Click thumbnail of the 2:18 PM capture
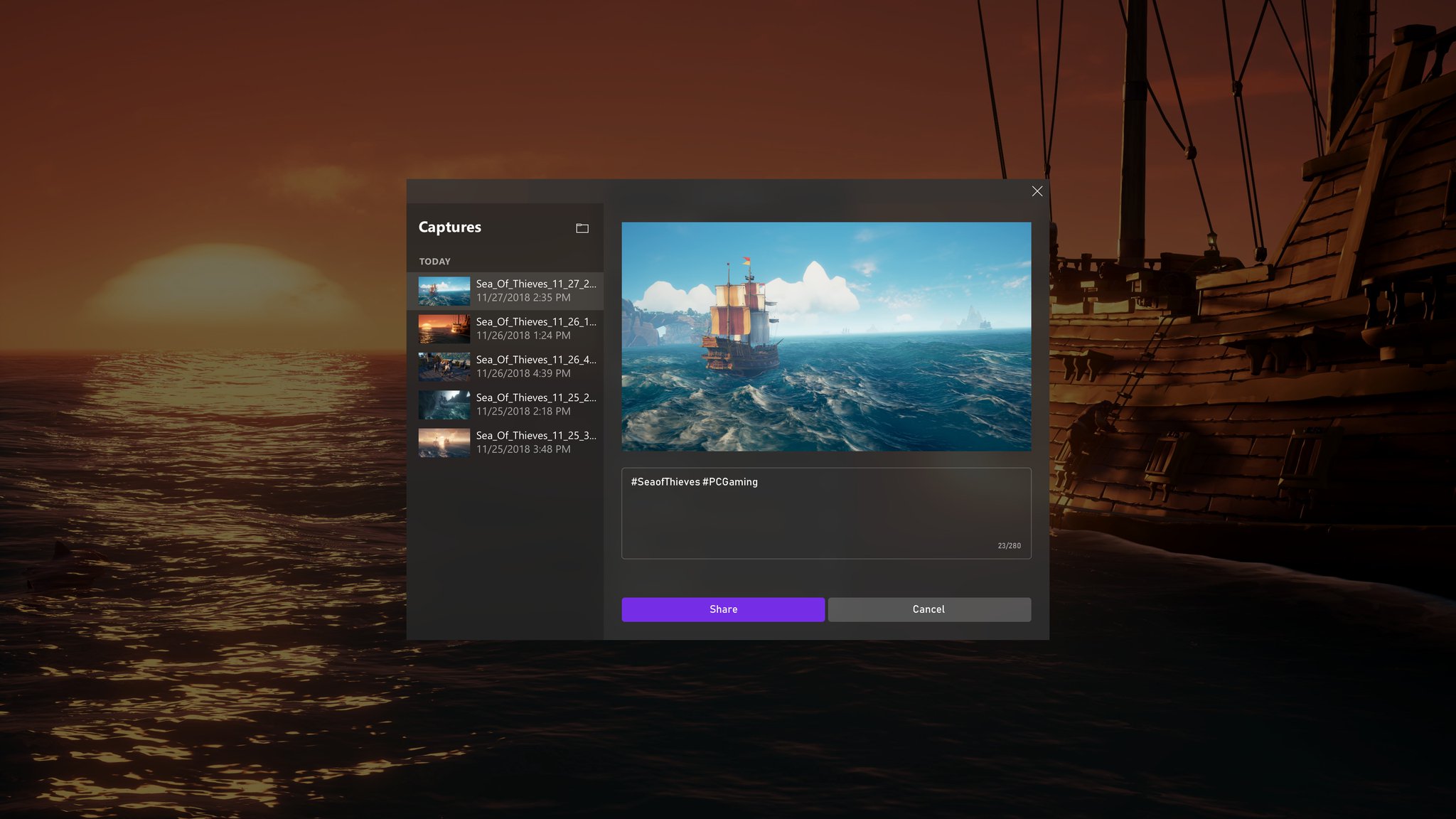Screen dimensions: 1456x819 (444, 405)
